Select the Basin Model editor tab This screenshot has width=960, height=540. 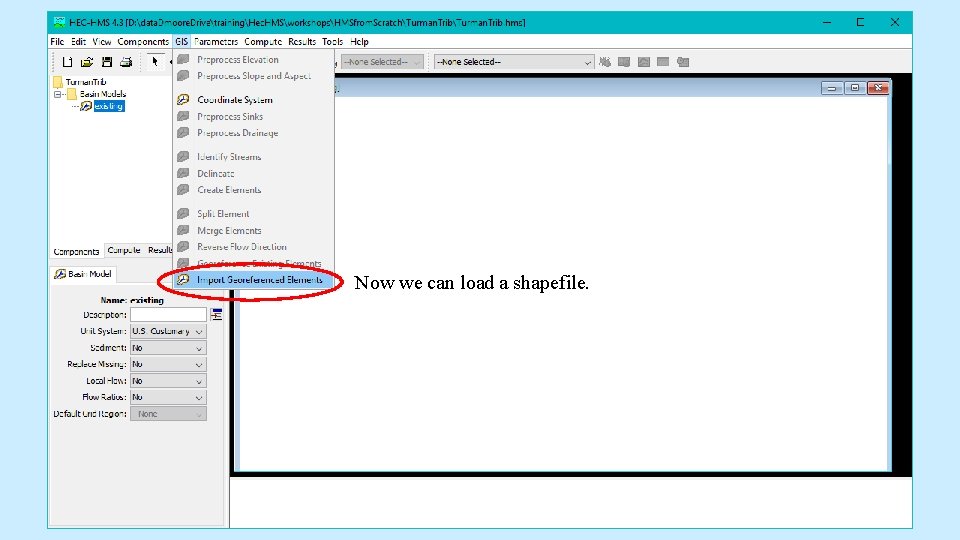pos(83,274)
